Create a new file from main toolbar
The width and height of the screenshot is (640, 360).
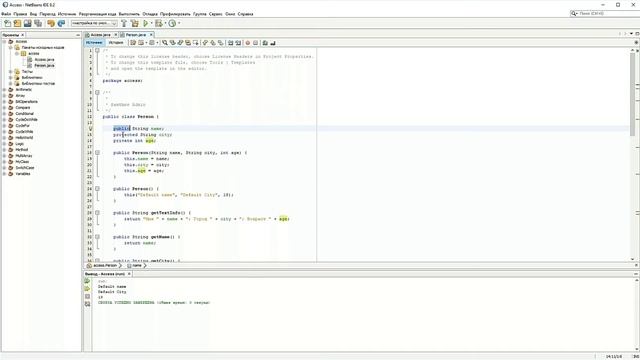point(7,23)
